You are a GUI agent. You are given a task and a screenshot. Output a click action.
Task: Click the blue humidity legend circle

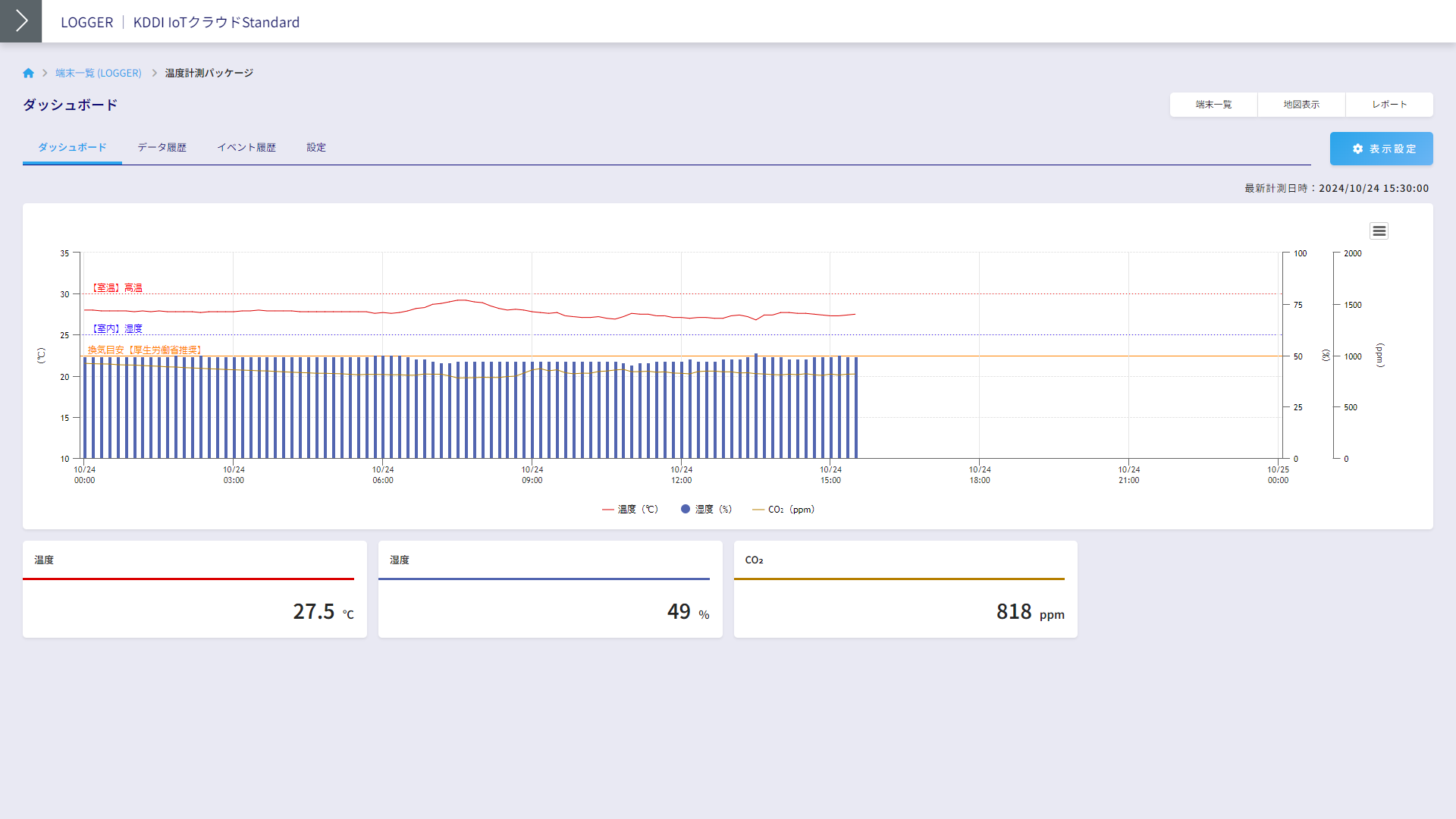[x=686, y=510]
